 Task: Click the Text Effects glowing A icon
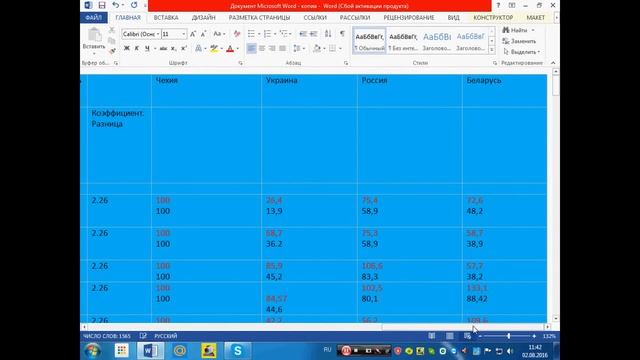click(198, 49)
